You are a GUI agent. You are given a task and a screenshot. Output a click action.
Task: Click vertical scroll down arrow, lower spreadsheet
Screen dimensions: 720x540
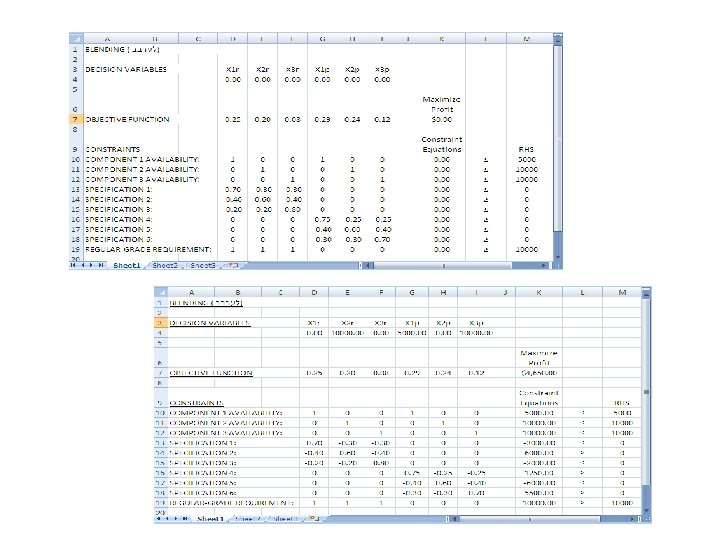pos(647,510)
